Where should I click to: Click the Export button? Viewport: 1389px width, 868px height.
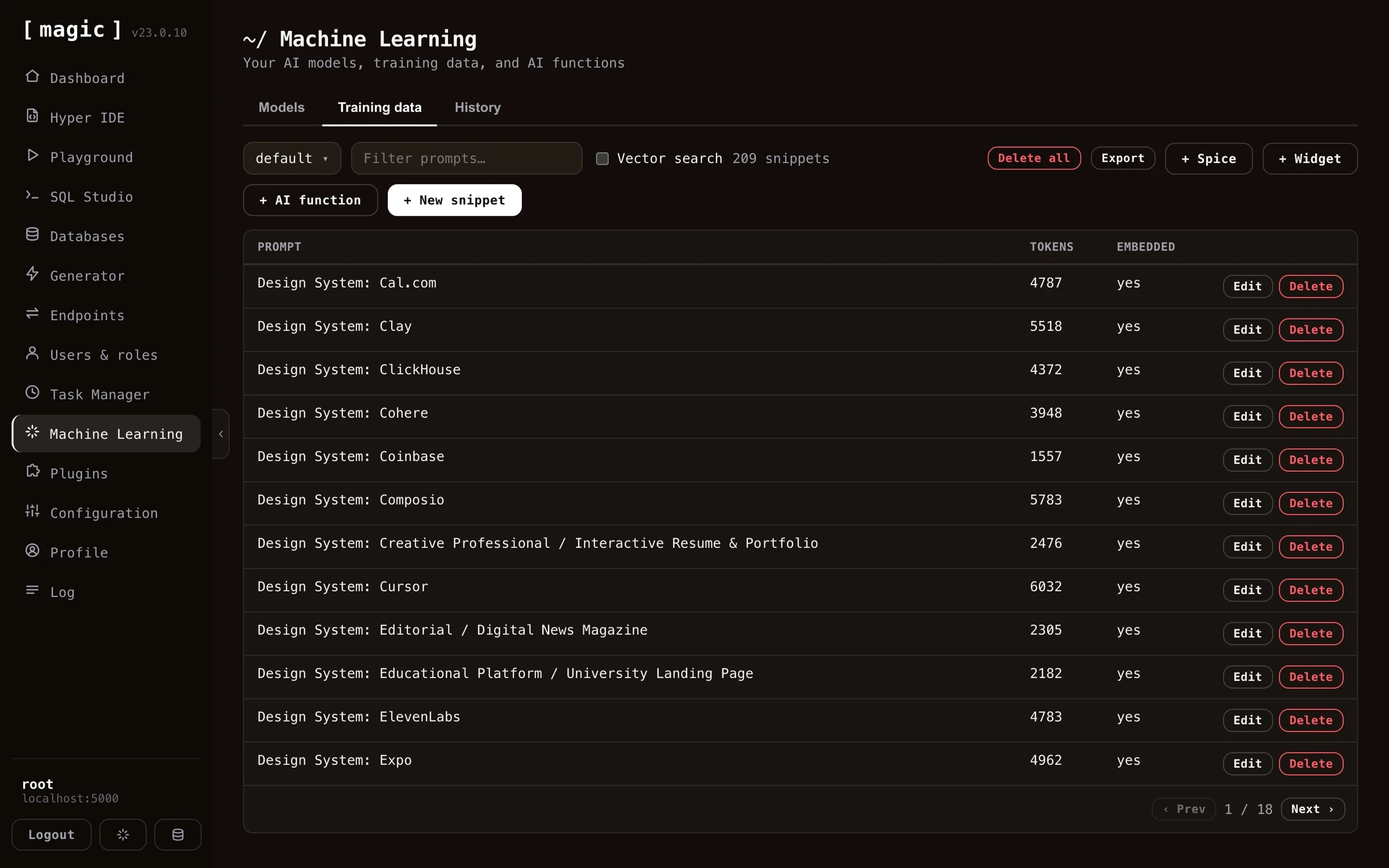click(1123, 159)
